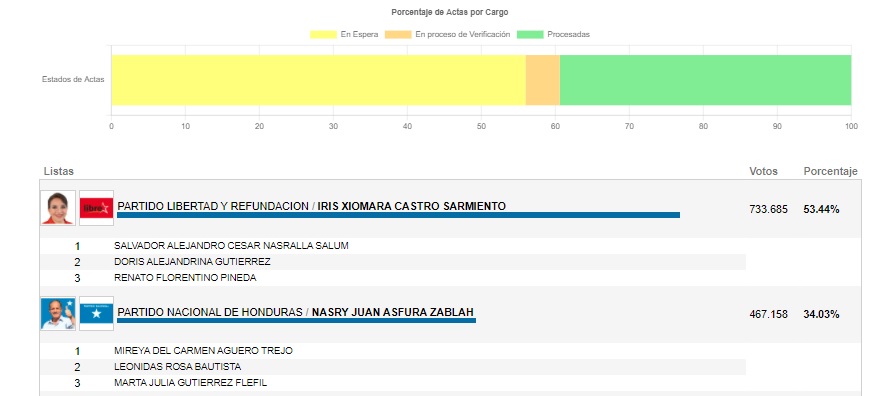874x396 pixels.
Task: Click the green Procesadas bar segment
Action: [x=705, y=80]
